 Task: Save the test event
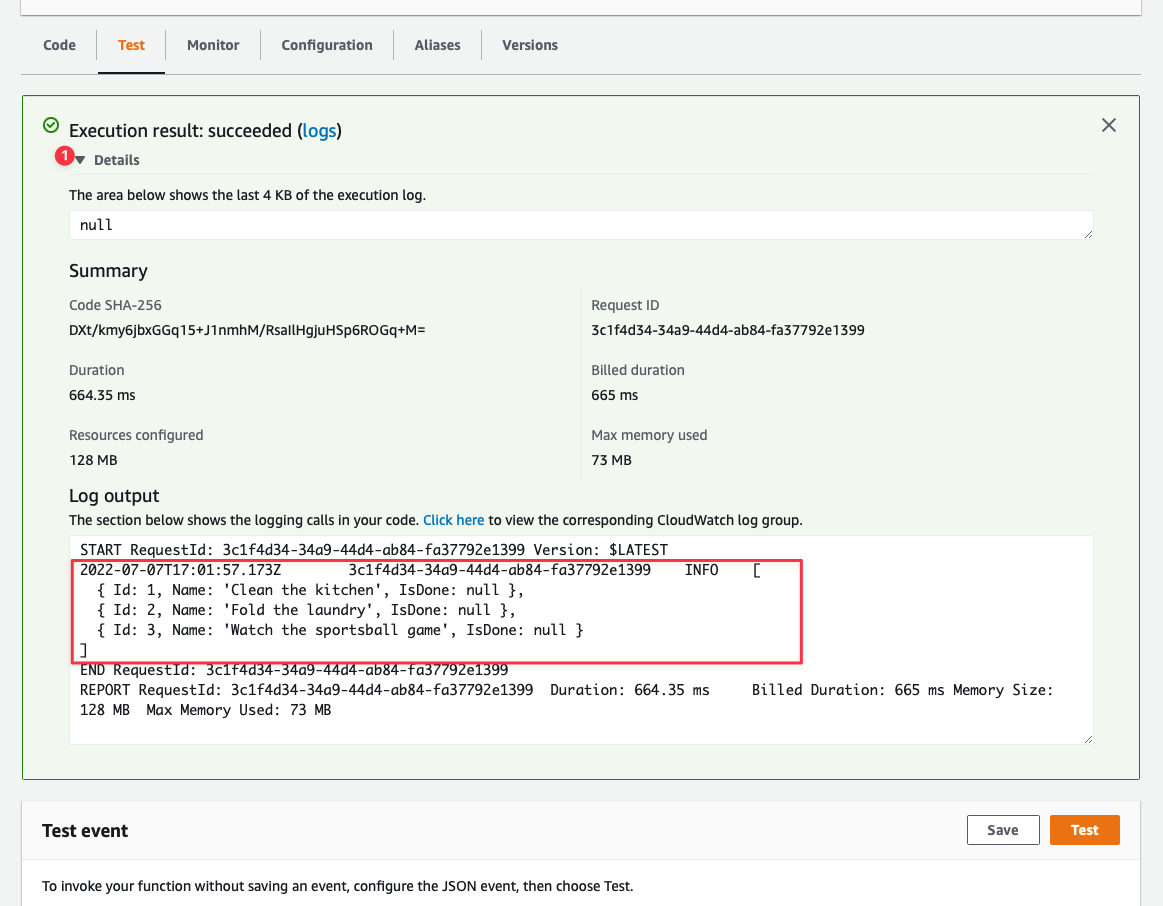[x=1003, y=830]
